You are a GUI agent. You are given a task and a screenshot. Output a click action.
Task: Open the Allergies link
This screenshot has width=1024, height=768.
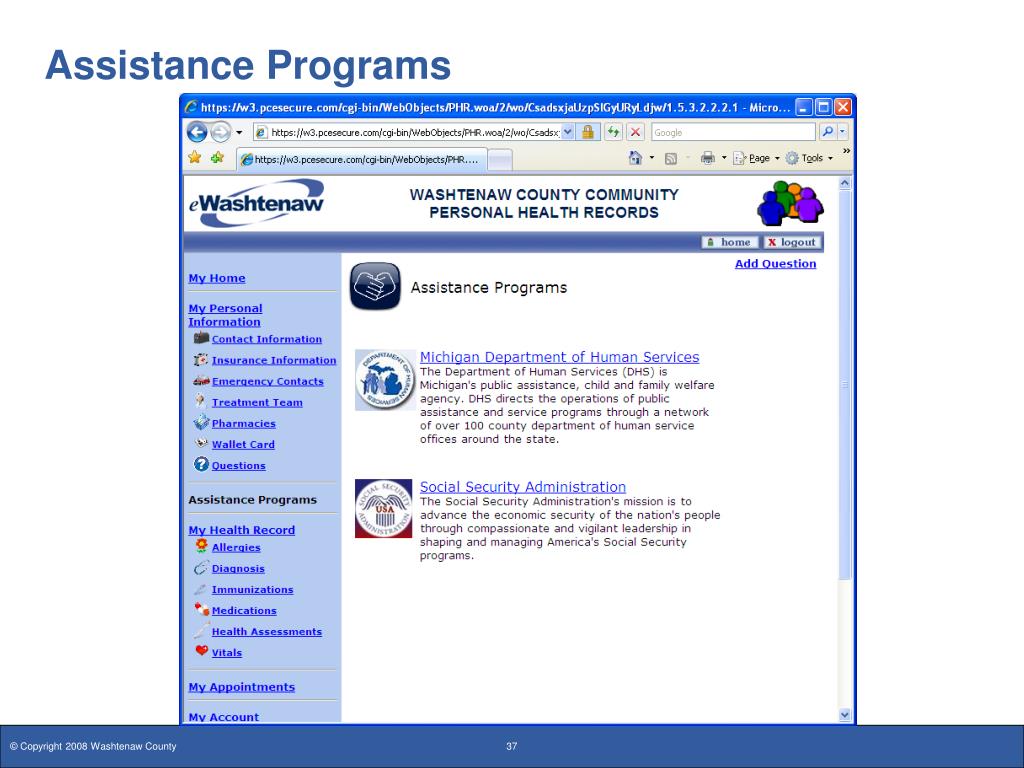pyautogui.click(x=236, y=548)
